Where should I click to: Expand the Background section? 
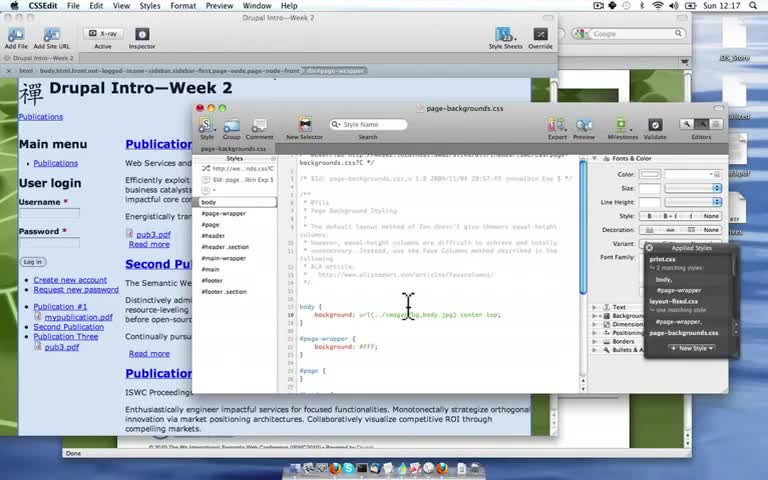(x=594, y=316)
